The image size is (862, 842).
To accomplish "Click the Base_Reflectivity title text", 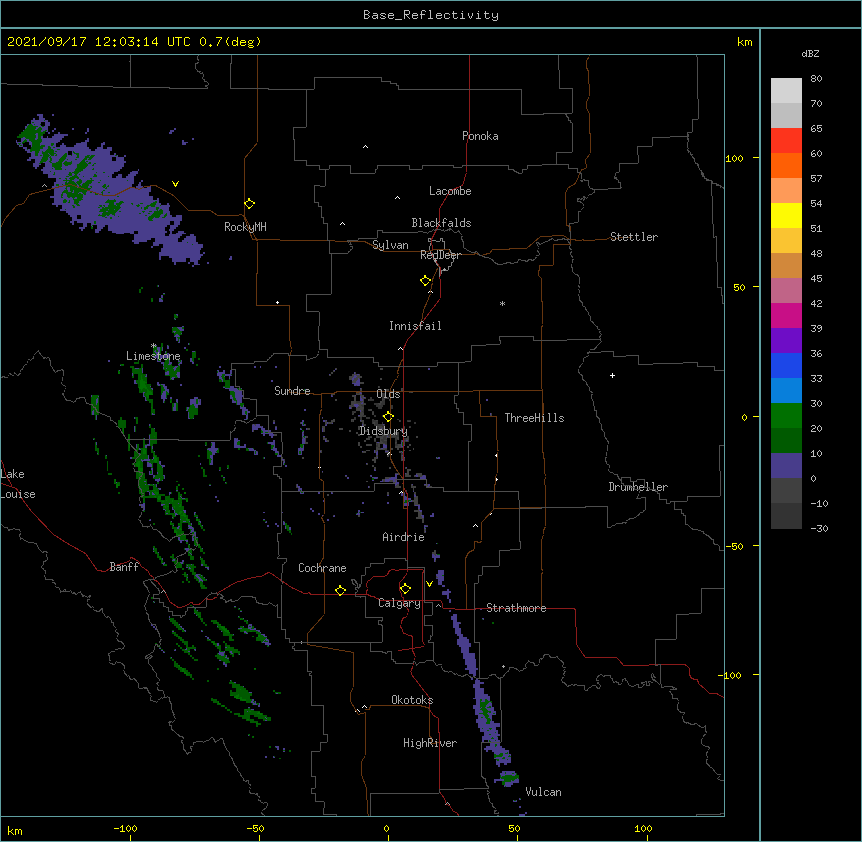I will click(x=431, y=15).
